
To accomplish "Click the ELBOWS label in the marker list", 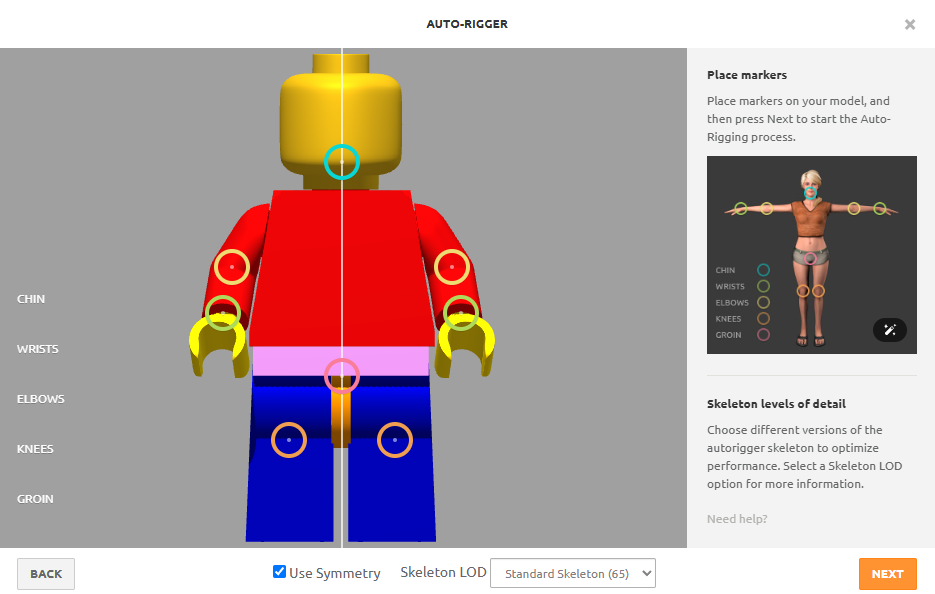I will pyautogui.click(x=41, y=399).
